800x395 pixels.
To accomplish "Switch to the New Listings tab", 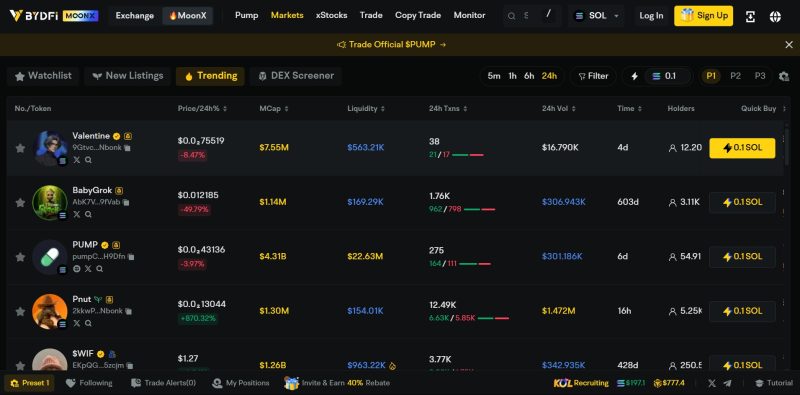I will [x=128, y=76].
